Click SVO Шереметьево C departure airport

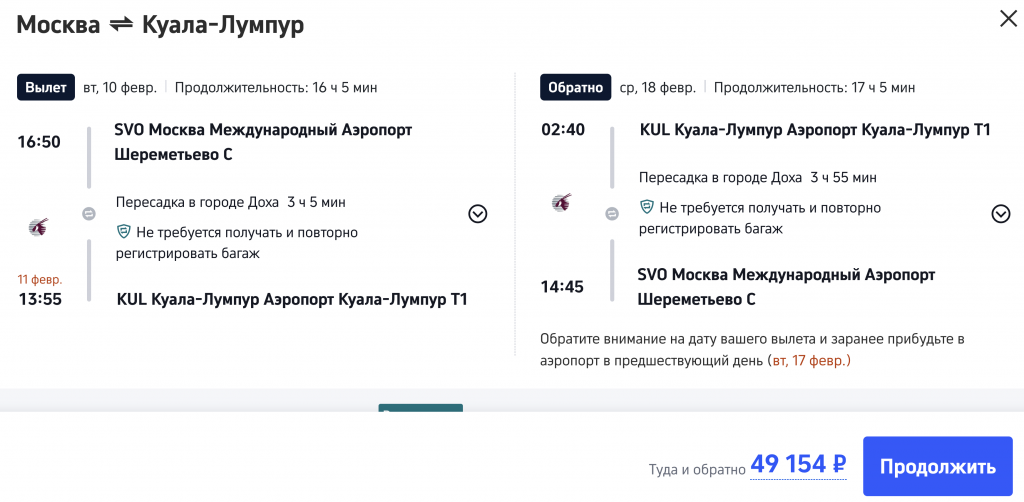(263, 142)
